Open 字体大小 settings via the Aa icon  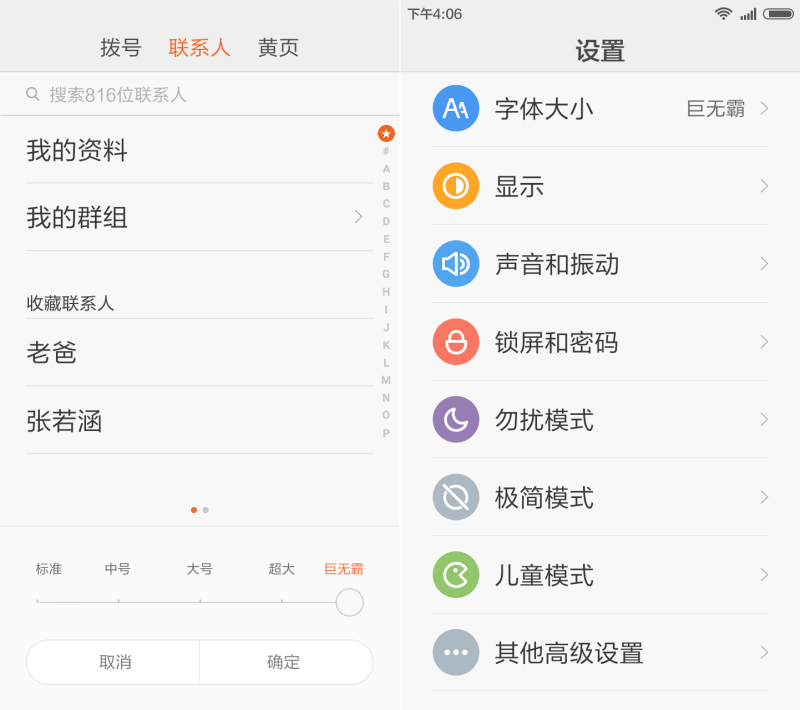456,108
